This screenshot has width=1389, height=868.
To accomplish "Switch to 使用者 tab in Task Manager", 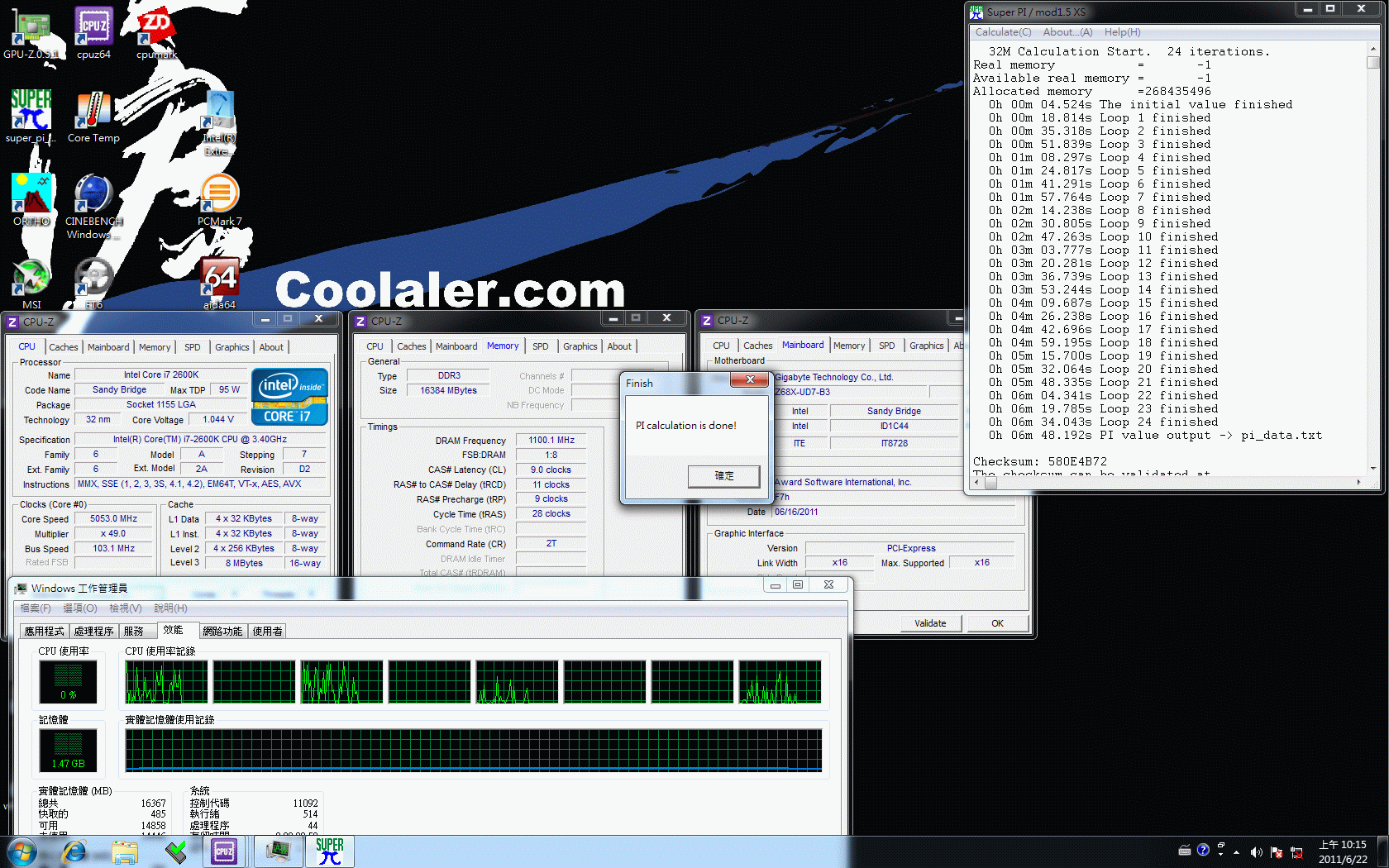I will click(x=267, y=631).
